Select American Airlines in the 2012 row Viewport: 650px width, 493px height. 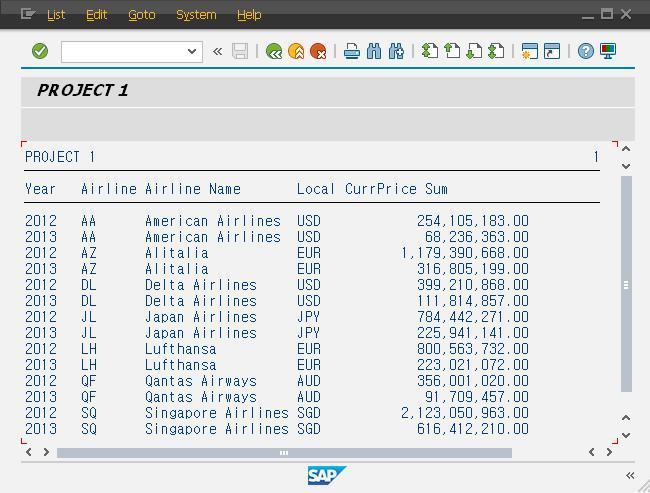213,221
